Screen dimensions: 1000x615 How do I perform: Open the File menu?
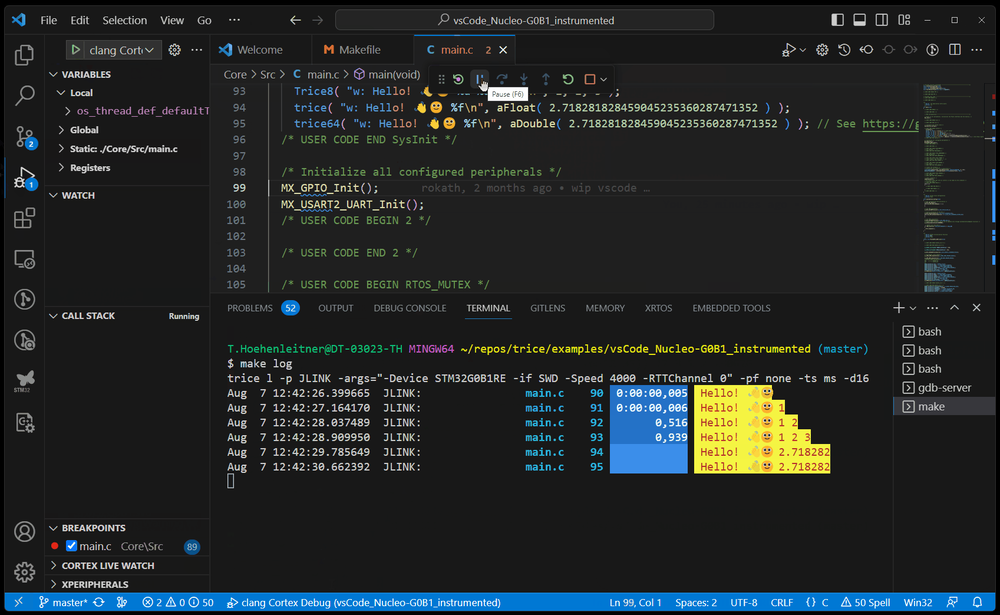pyautogui.click(x=48, y=20)
